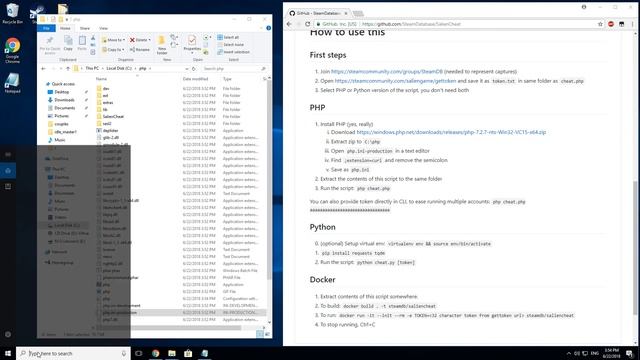Select the SalienCheat folder
The image size is (640, 360).
[x=113, y=116]
